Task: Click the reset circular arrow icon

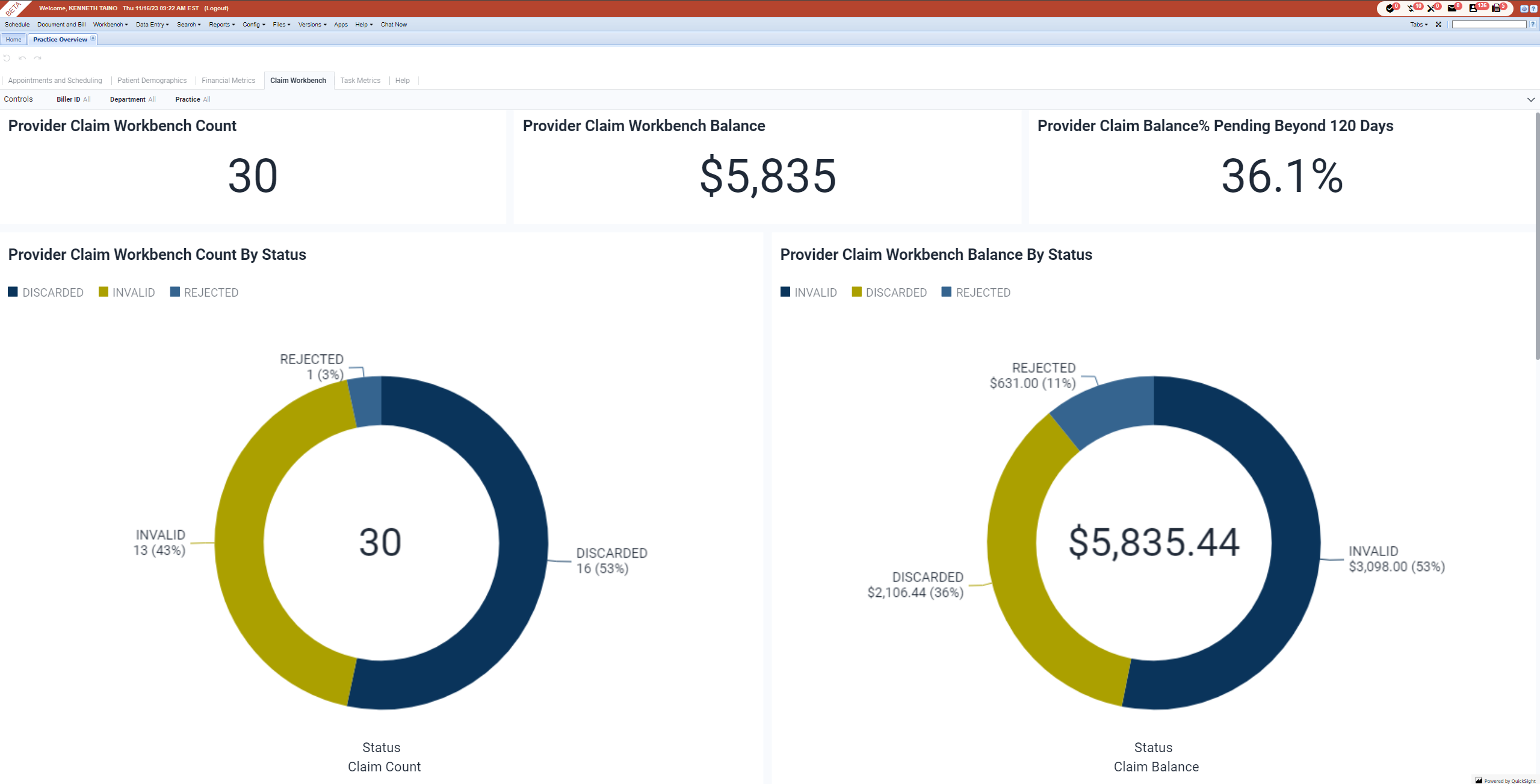Action: 7,58
